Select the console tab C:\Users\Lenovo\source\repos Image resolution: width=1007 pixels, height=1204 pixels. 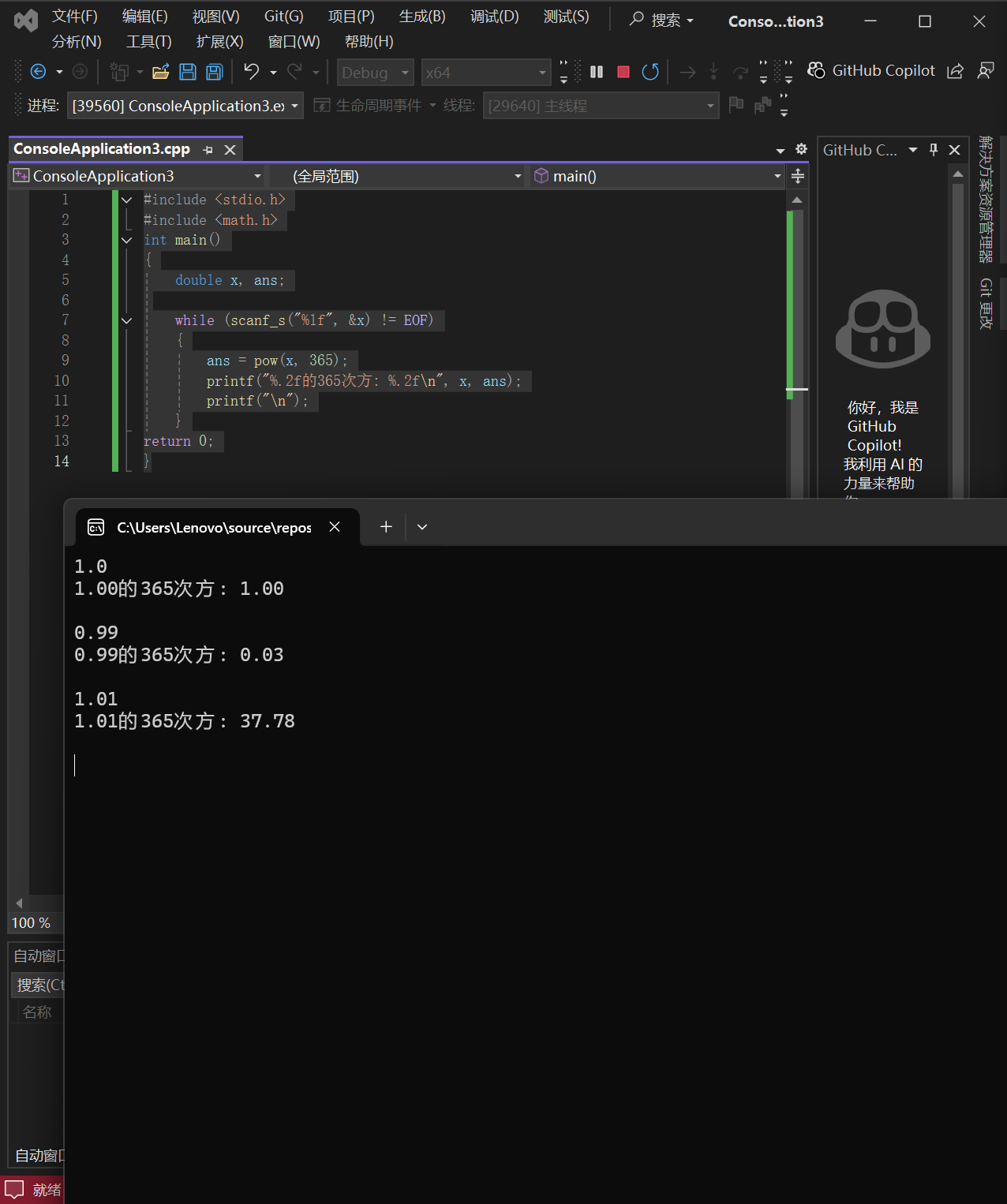pyautogui.click(x=214, y=527)
